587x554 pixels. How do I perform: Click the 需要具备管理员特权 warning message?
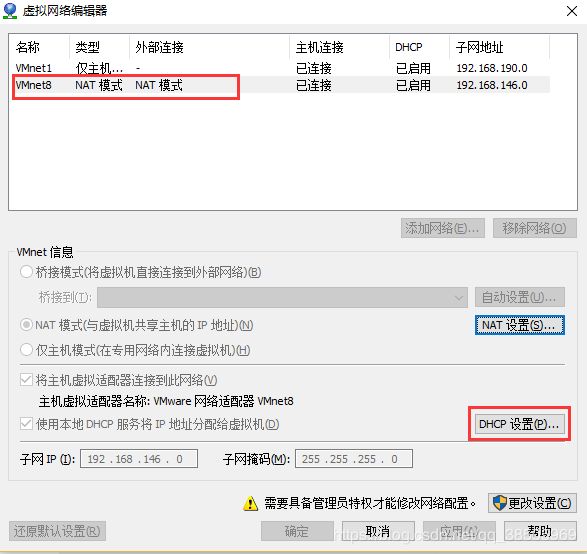(x=370, y=503)
